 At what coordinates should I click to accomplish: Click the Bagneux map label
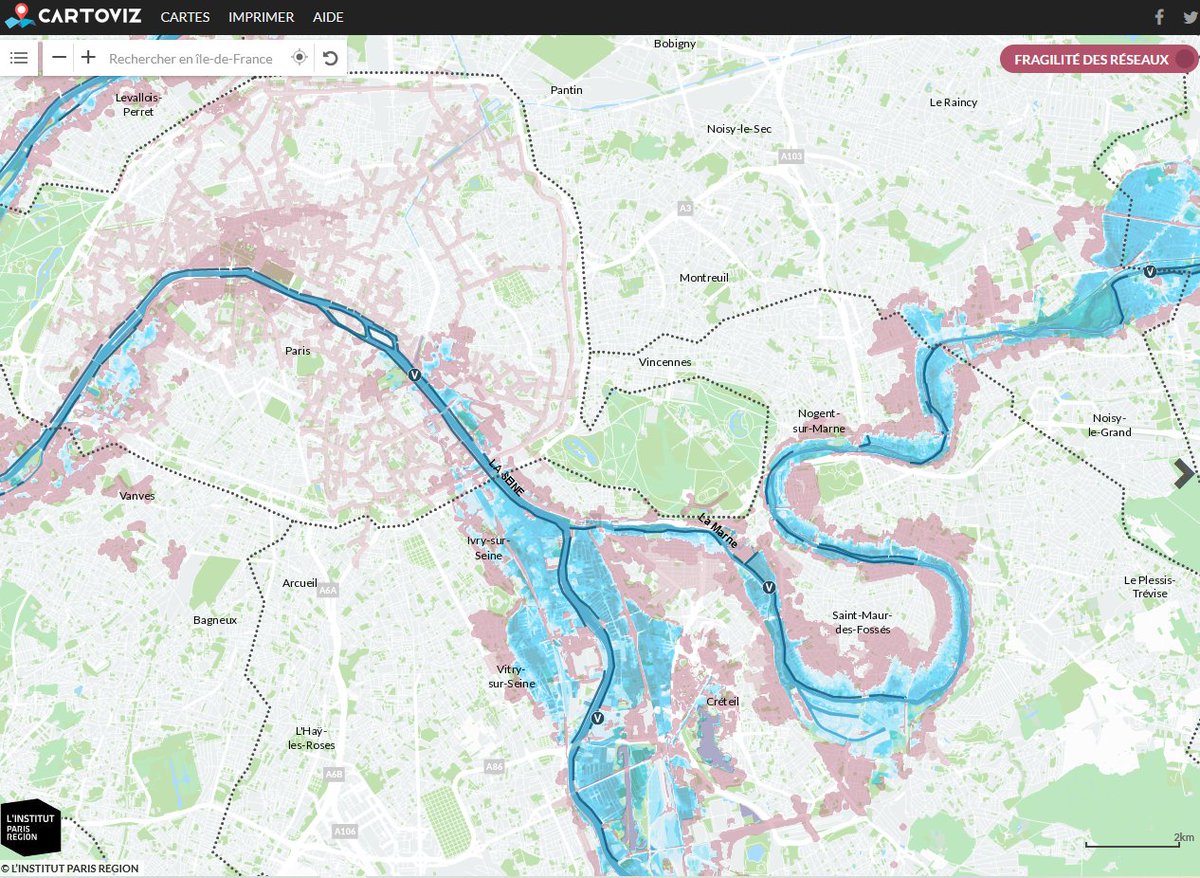215,620
